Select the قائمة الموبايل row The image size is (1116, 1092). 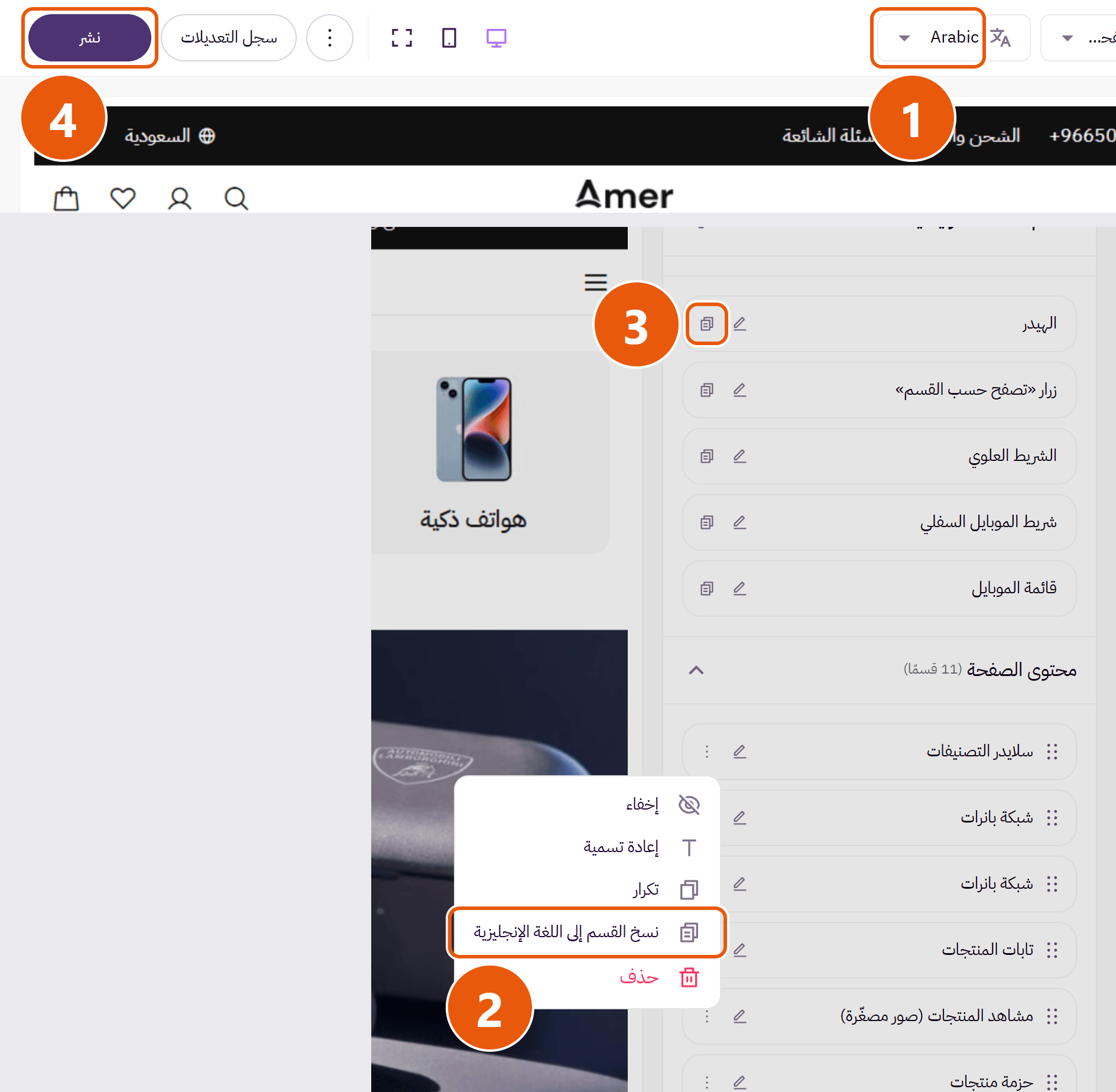pos(880,589)
